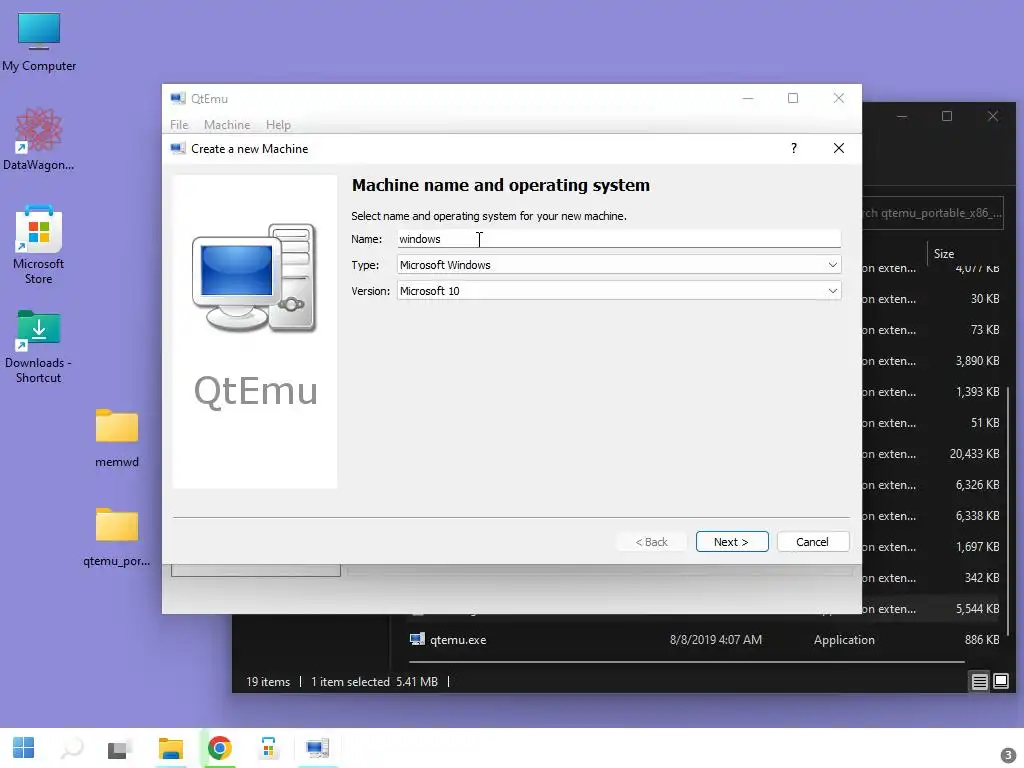This screenshot has width=1024, height=768.
Task: Maximize the QtEmu main window
Action: tap(793, 98)
